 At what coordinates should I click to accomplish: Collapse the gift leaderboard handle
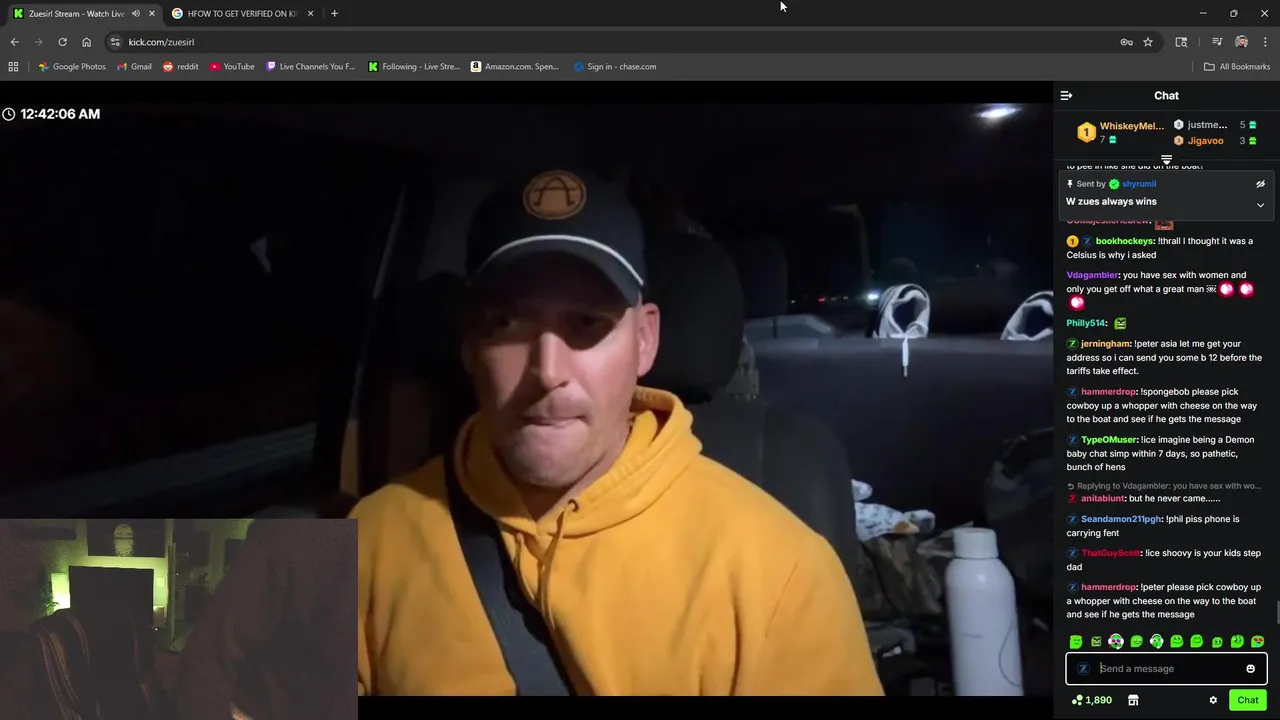pos(1166,160)
